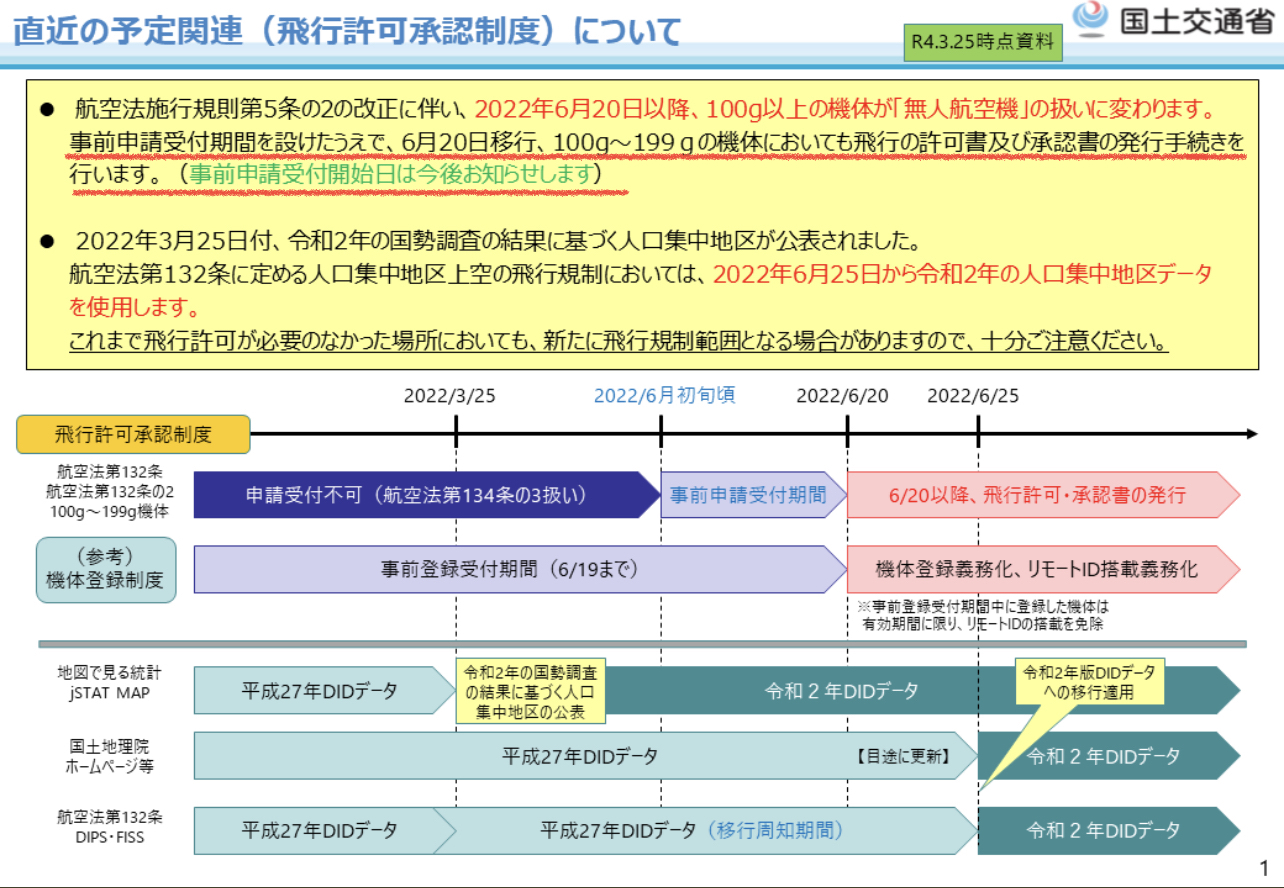Click the 【目途に更新】 label in the 国土地理院 row
The width and height of the screenshot is (1284, 888).
pos(902,756)
